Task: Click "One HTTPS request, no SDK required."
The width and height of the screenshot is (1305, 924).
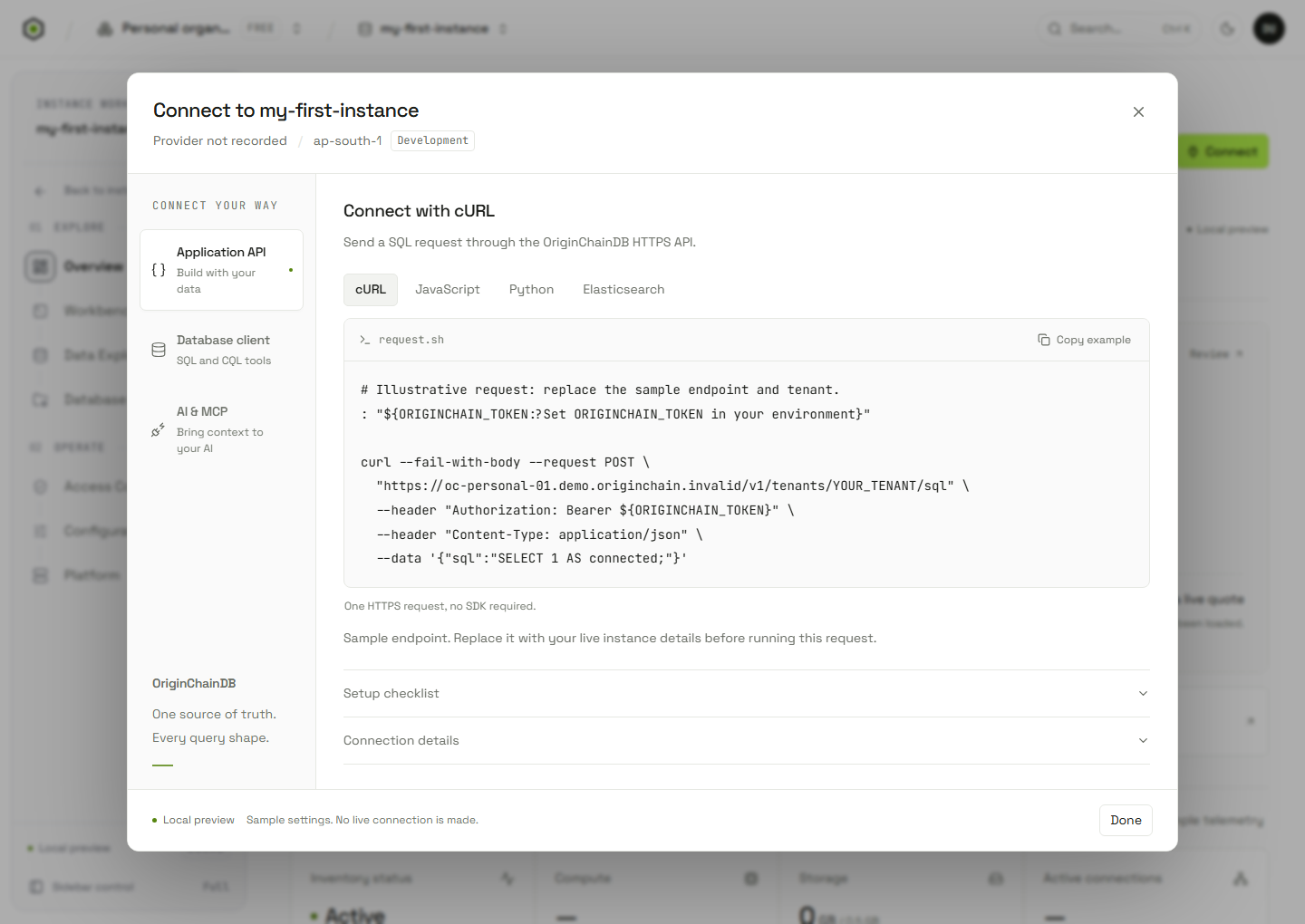Action: (440, 606)
